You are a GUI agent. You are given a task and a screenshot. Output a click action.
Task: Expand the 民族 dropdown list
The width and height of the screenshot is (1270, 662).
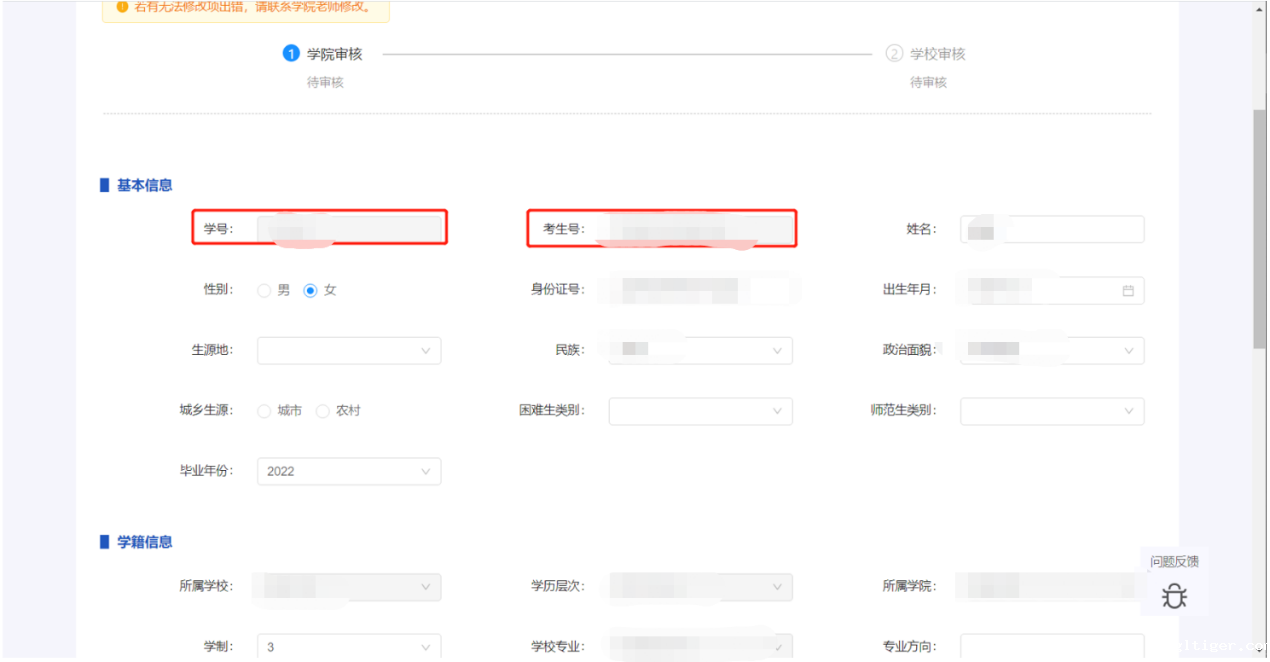700,351
